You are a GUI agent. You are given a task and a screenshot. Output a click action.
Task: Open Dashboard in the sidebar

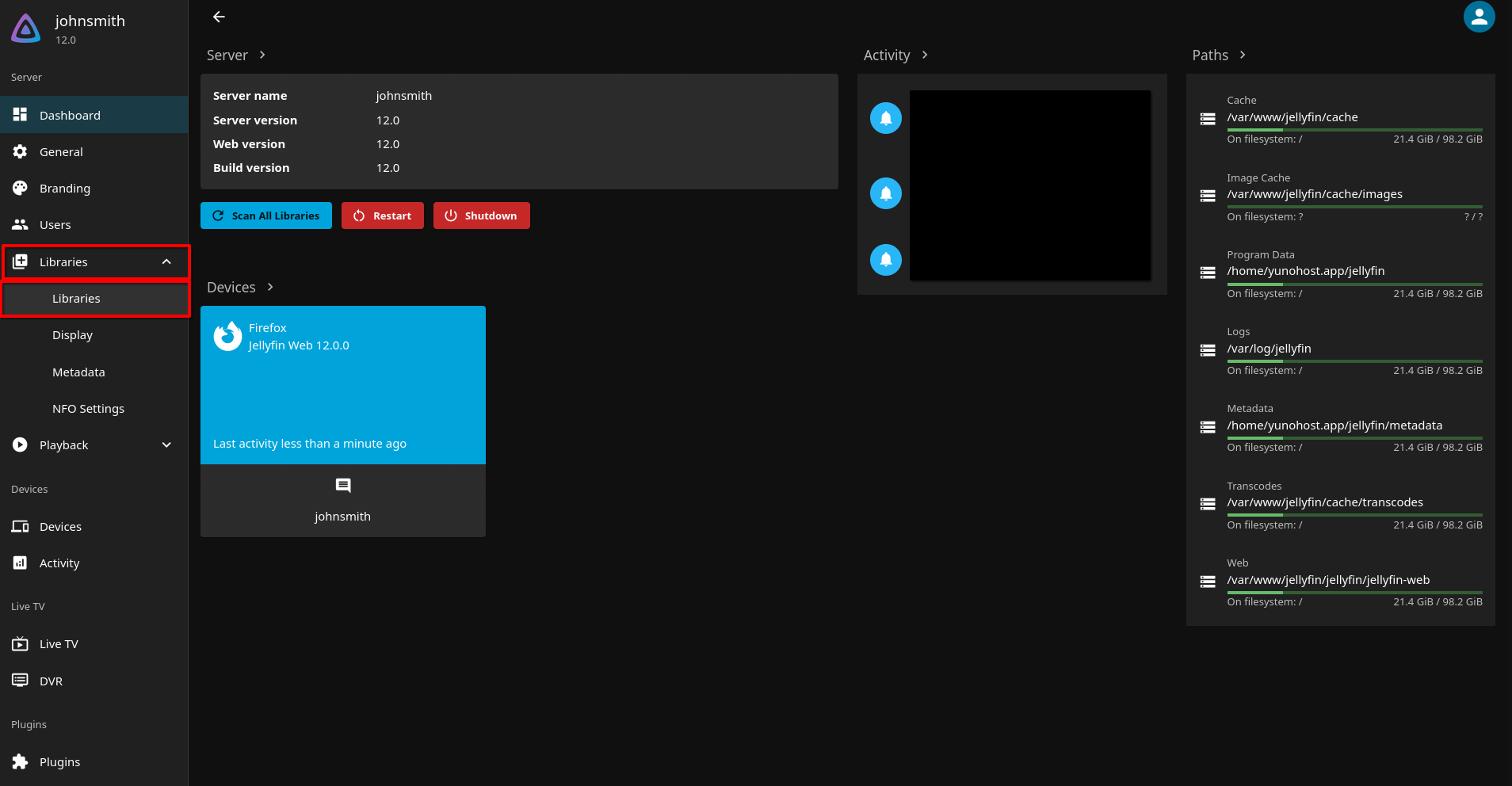94,115
